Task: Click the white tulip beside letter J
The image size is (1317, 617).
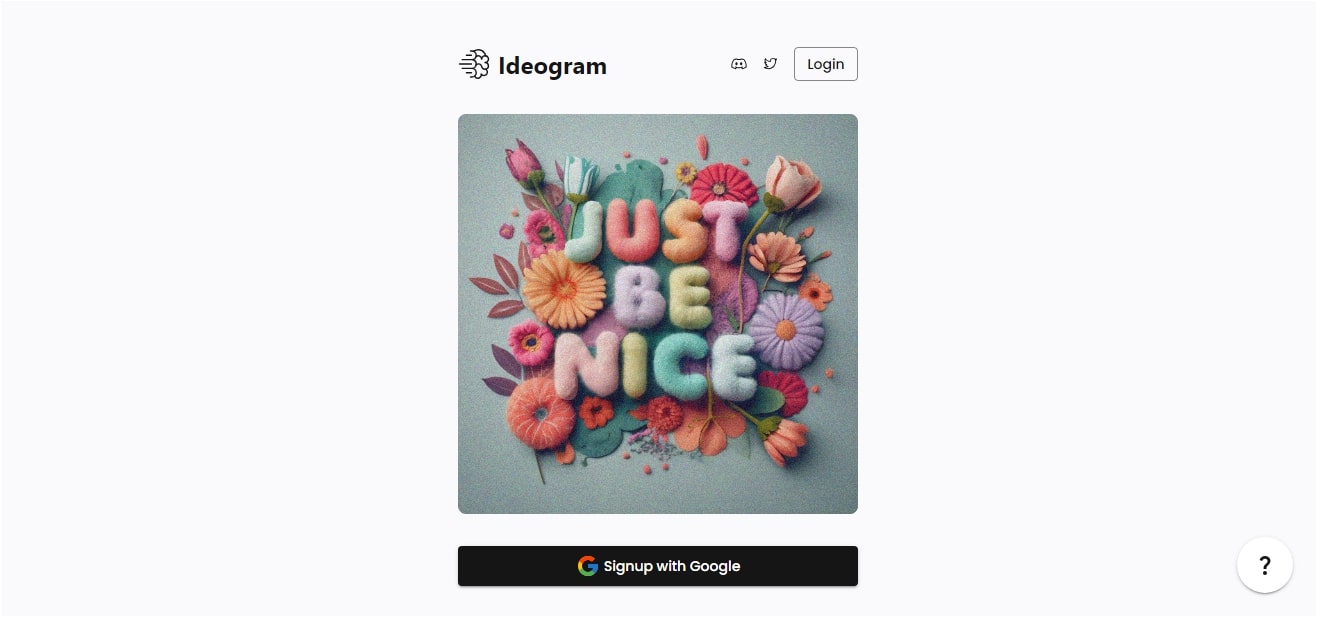Action: pos(580,179)
